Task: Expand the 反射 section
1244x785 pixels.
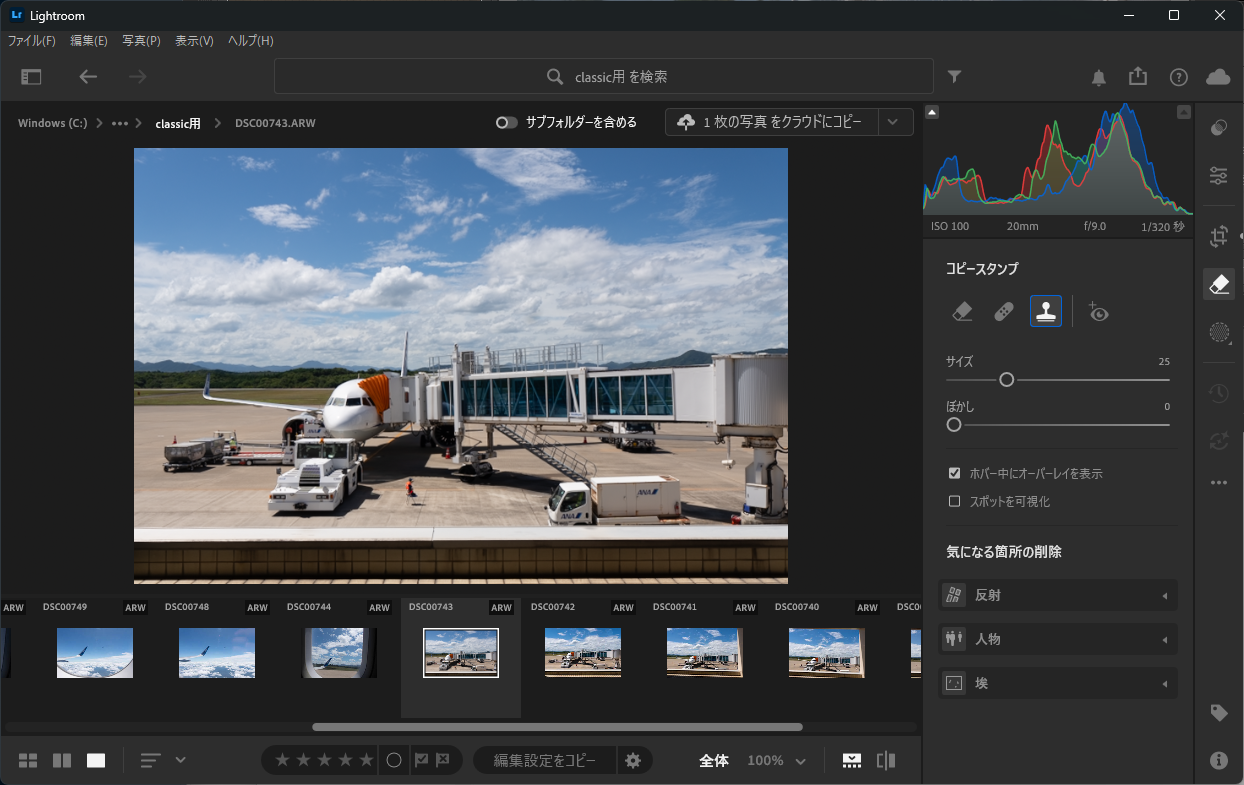Action: click(1059, 595)
